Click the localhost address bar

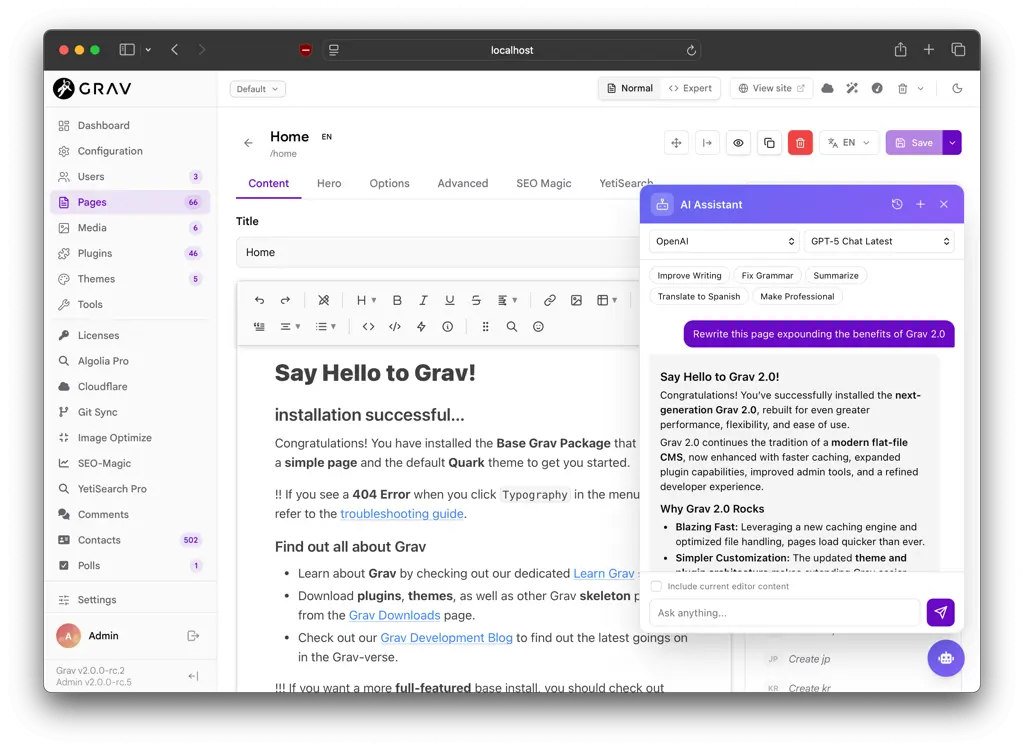tap(512, 50)
